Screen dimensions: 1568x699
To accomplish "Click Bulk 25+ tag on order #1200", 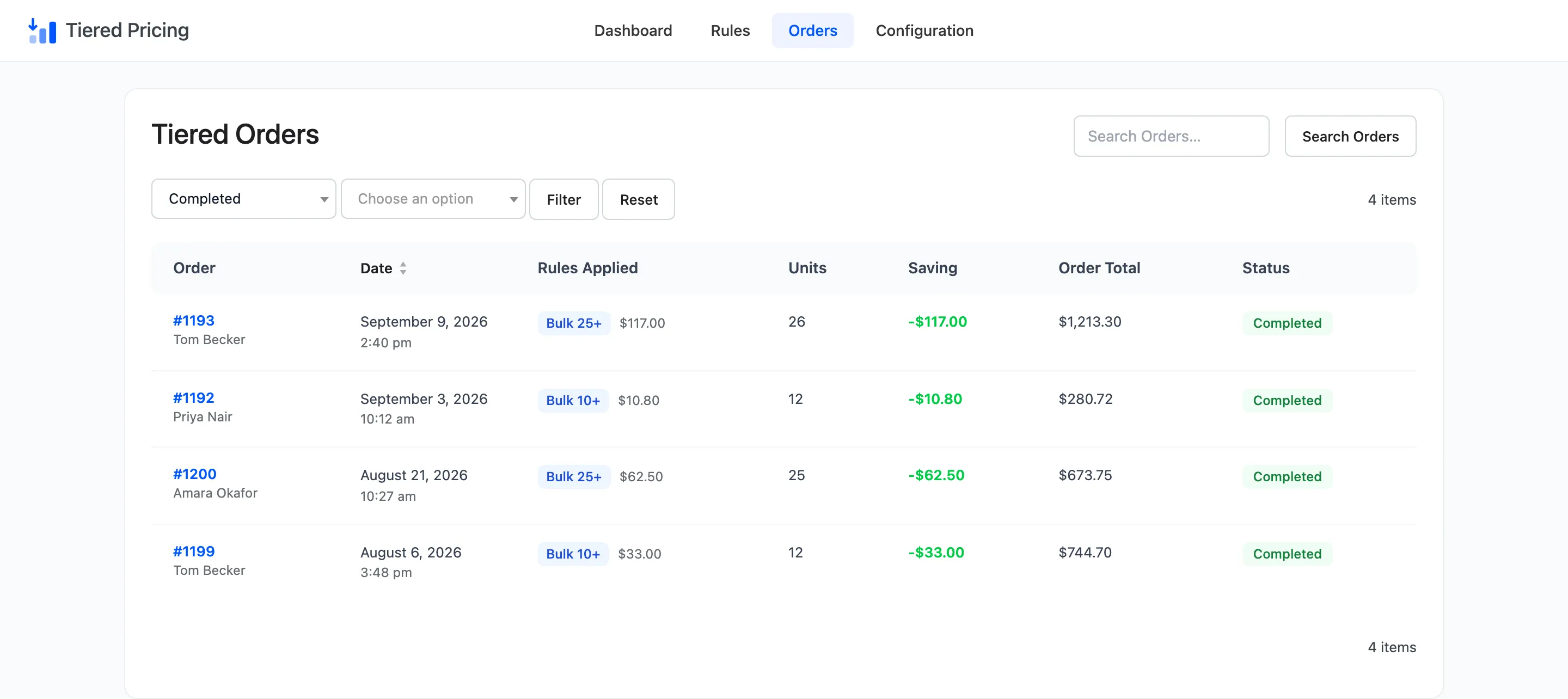I will pyautogui.click(x=573, y=477).
